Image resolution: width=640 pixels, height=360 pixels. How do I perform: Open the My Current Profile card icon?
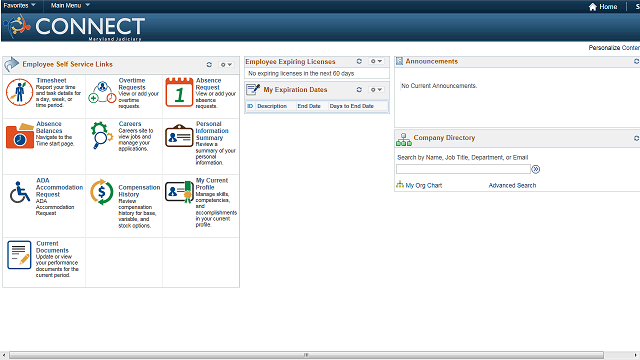click(x=179, y=191)
